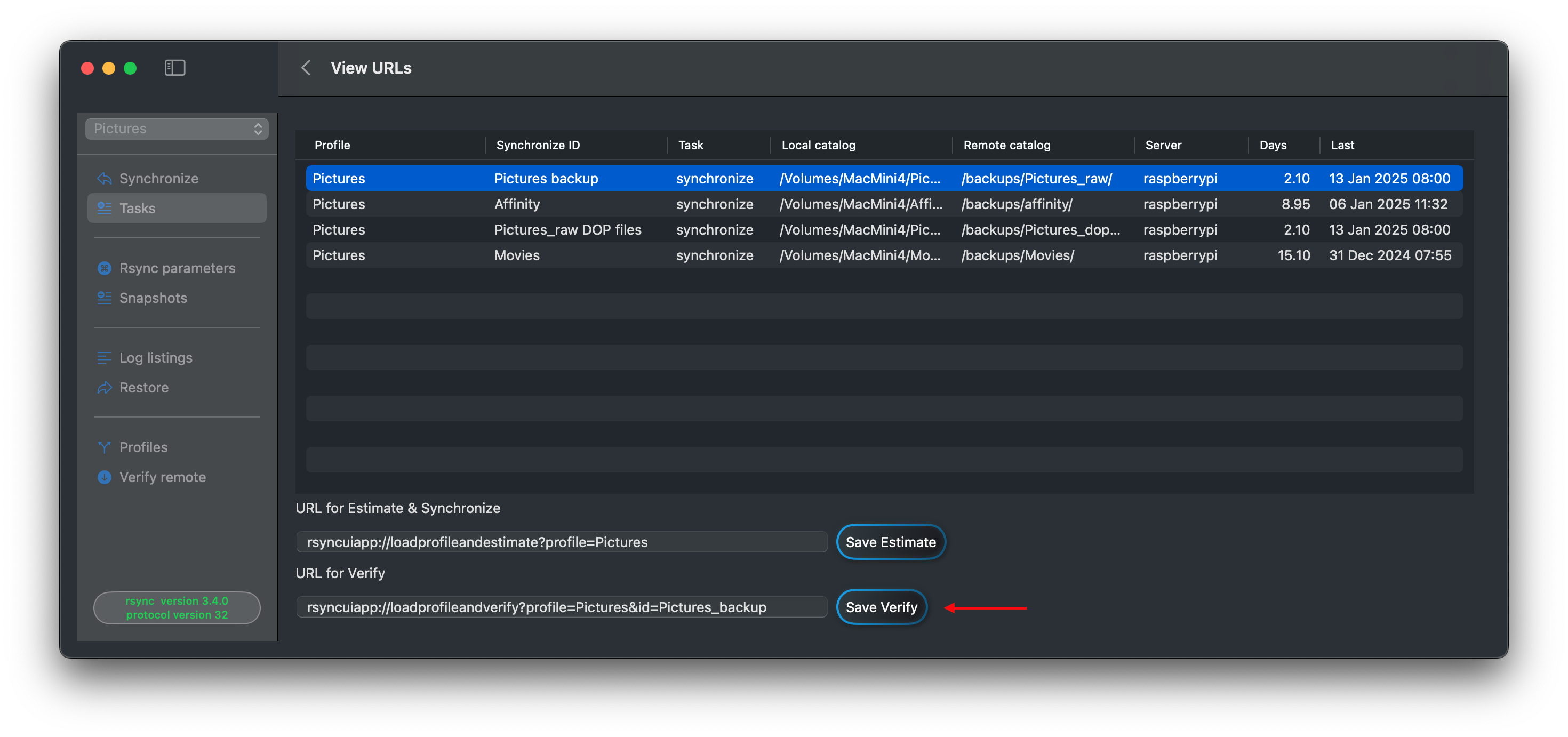Sort by Synchronize ID column header
1568x737 pixels.
538,145
